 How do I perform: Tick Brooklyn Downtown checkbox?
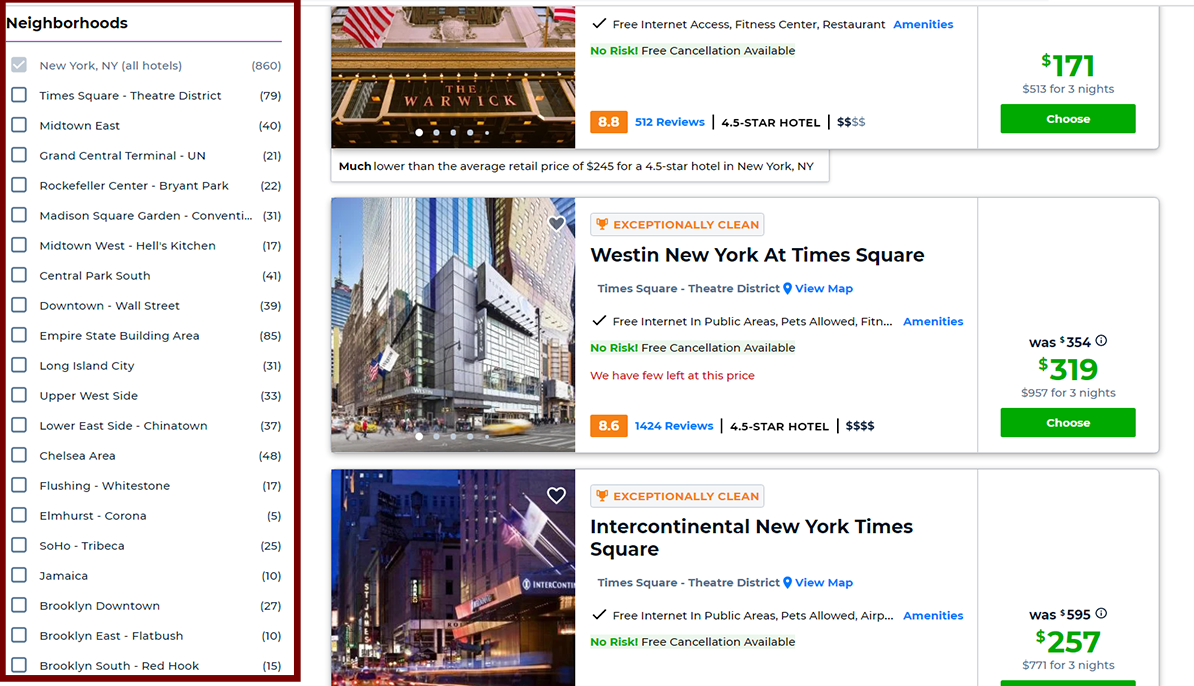tap(19, 605)
